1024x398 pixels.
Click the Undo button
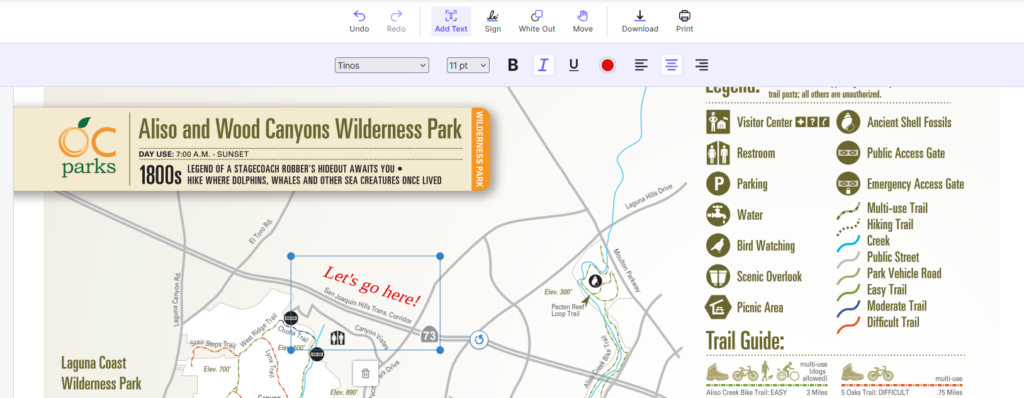tap(359, 22)
